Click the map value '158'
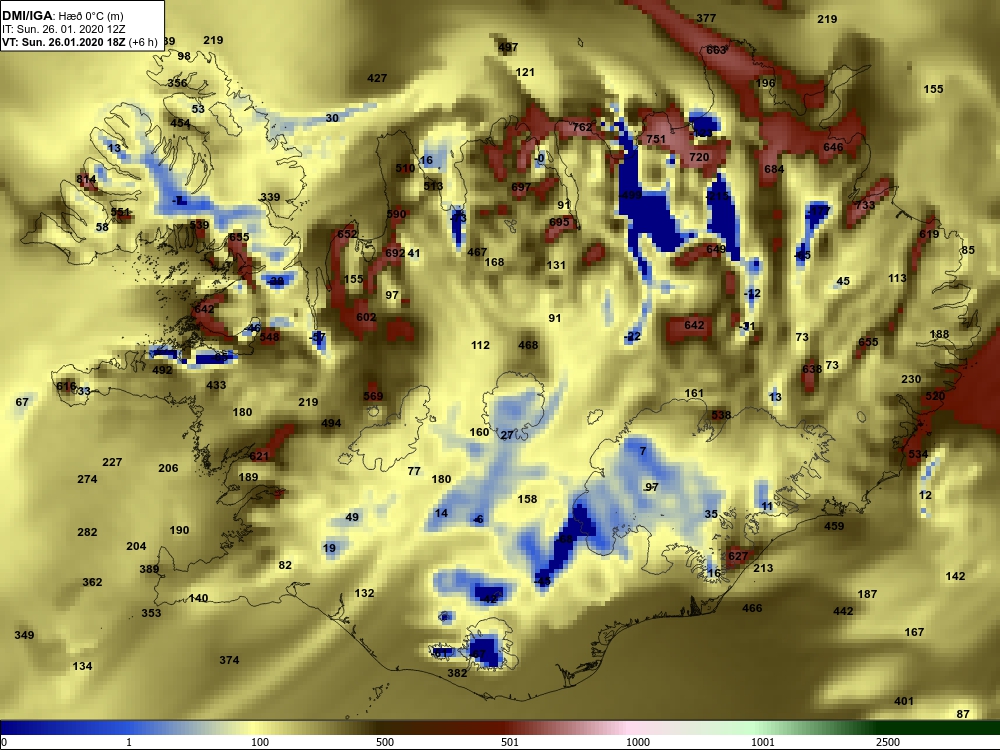The height and width of the screenshot is (750, 1000). [527, 499]
